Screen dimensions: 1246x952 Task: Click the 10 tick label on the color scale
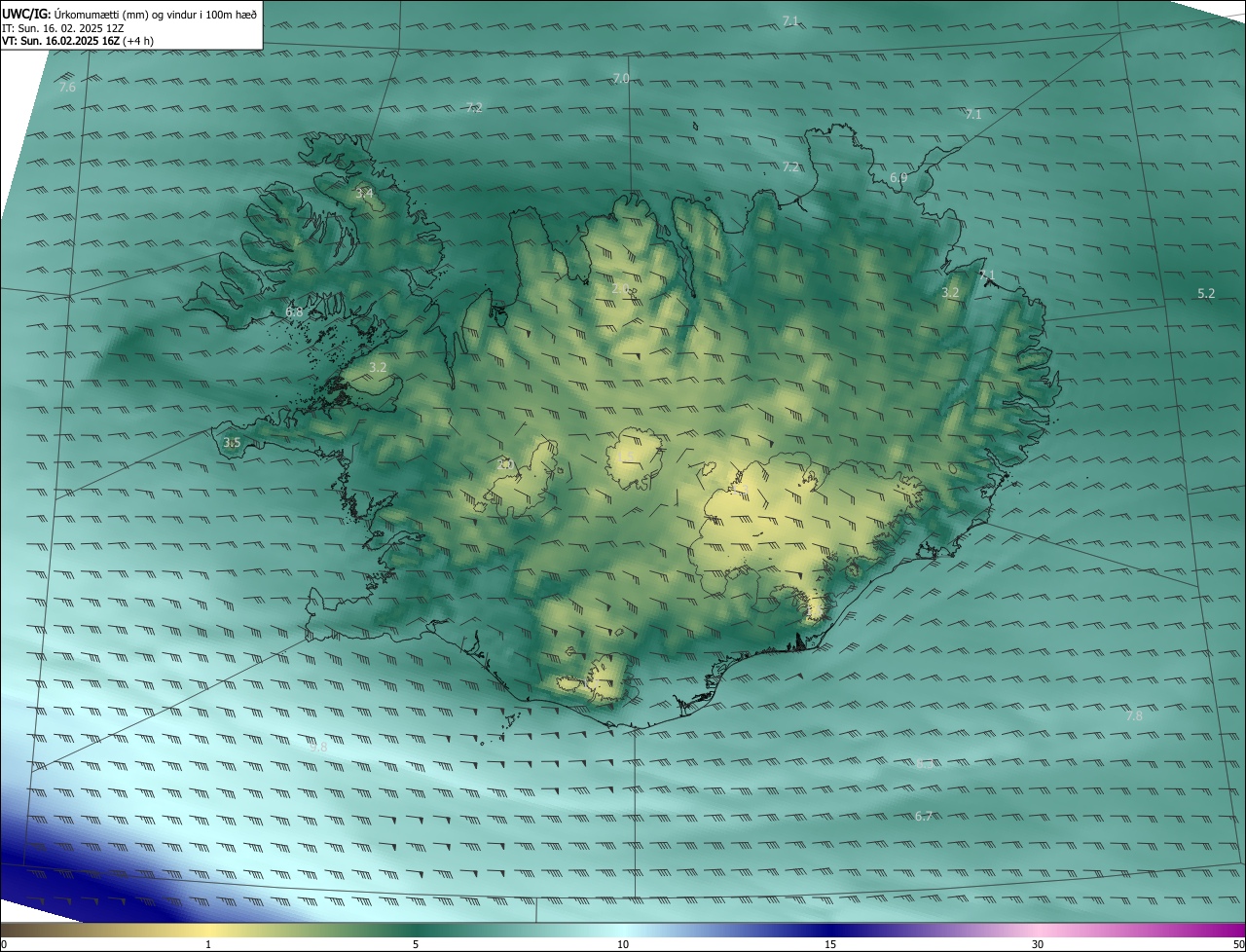(623, 945)
